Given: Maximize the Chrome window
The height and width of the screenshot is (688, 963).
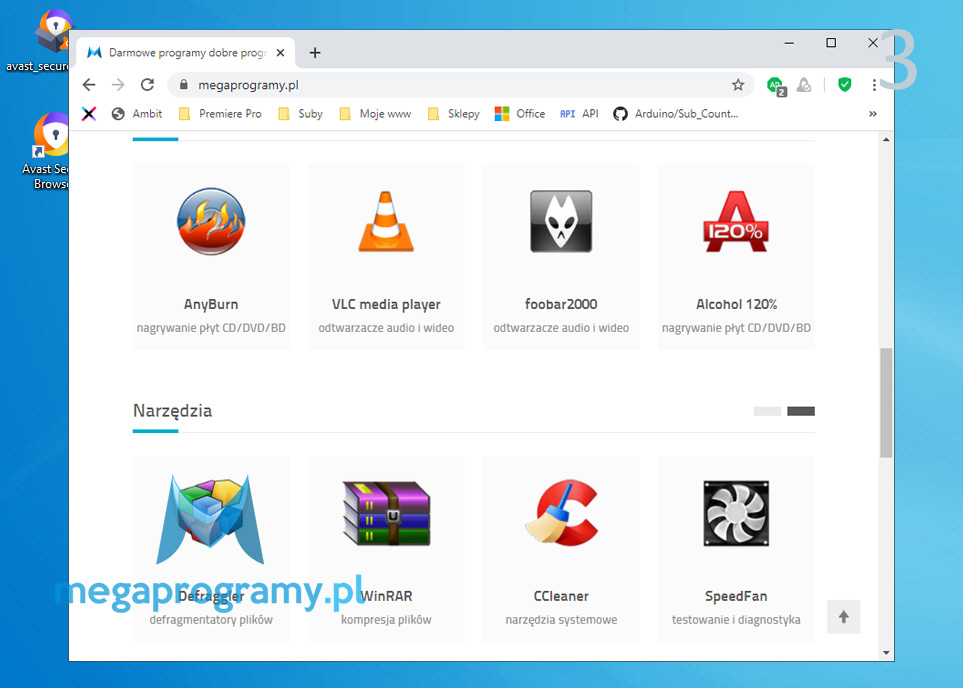Looking at the screenshot, I should pyautogui.click(x=831, y=43).
